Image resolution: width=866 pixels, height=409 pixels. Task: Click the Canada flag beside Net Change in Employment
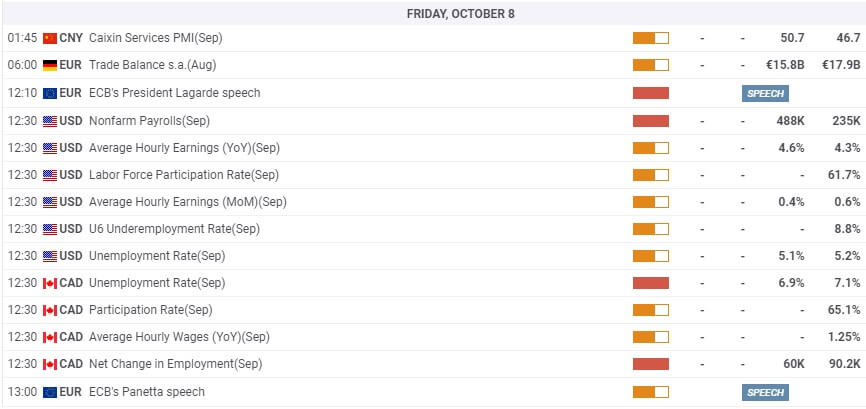click(x=50, y=365)
